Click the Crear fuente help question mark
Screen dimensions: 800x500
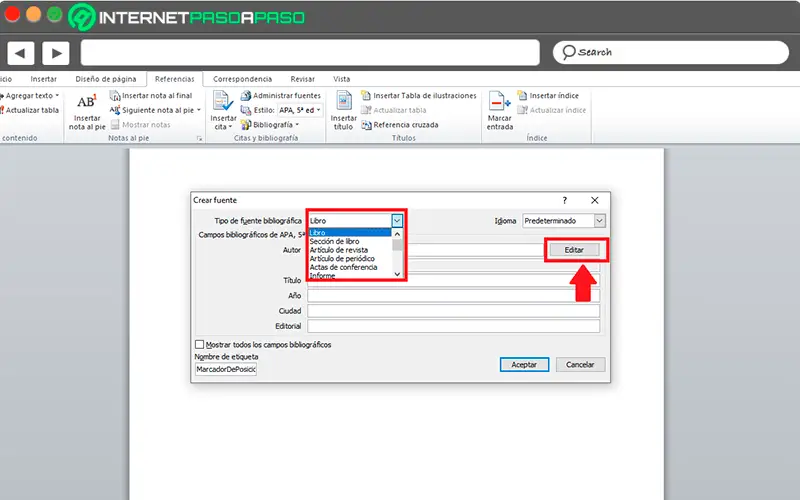[x=564, y=200]
